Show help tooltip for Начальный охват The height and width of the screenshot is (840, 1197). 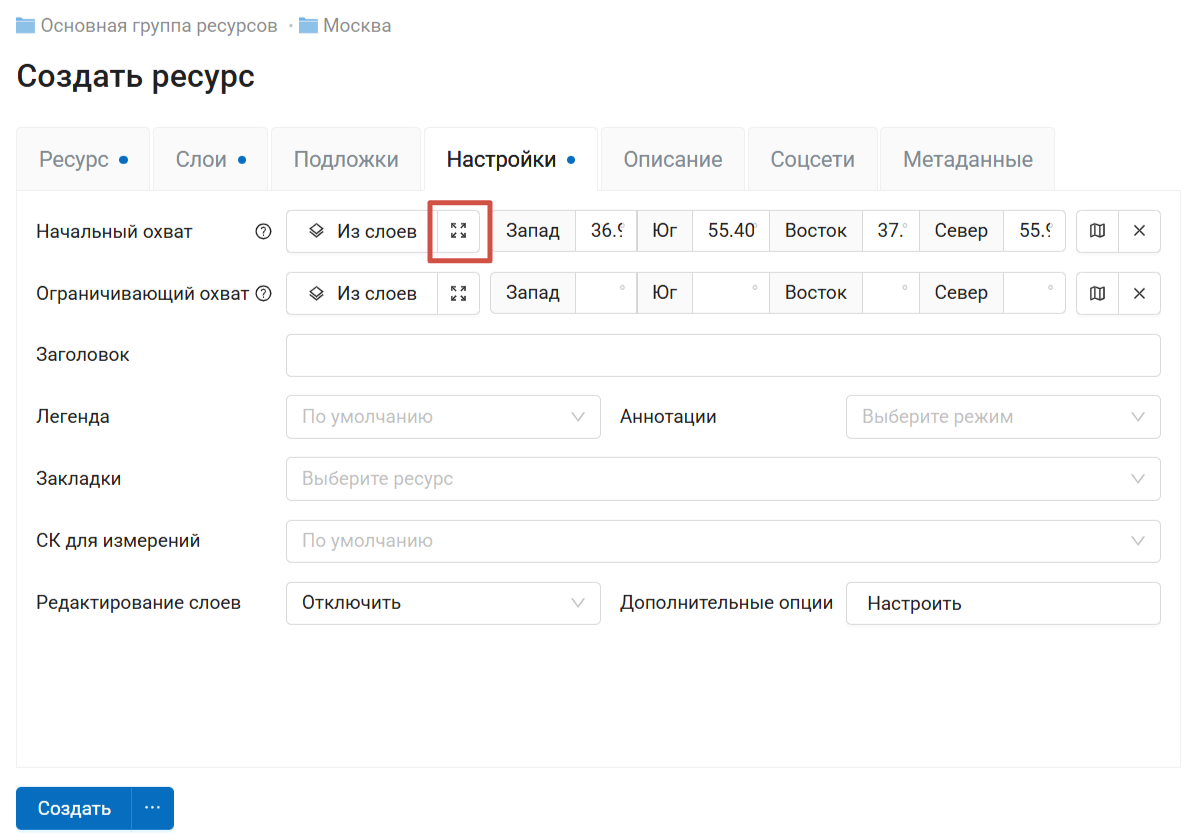pyautogui.click(x=263, y=231)
